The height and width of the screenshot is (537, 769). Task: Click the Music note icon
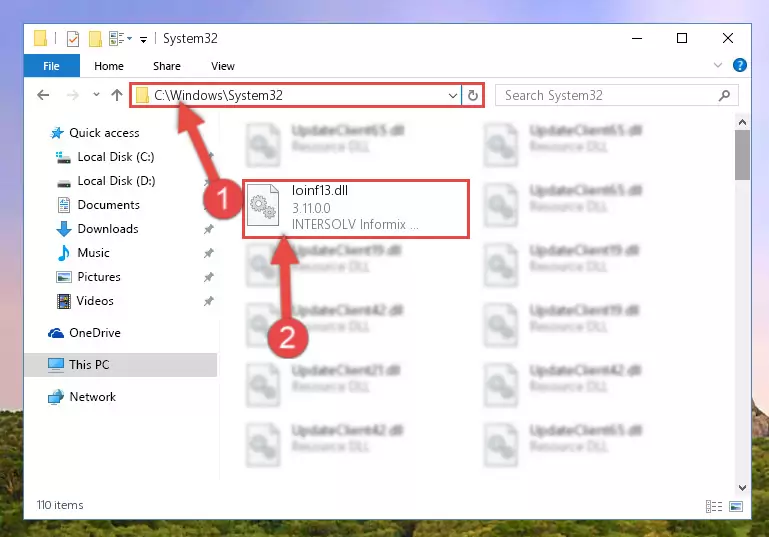pos(63,253)
